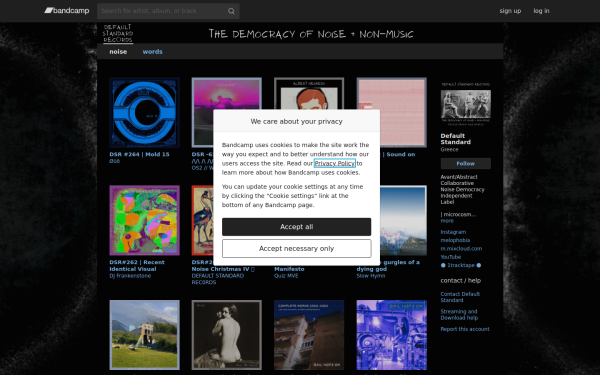Open the Privacy Policy link in the dialog

(335, 163)
